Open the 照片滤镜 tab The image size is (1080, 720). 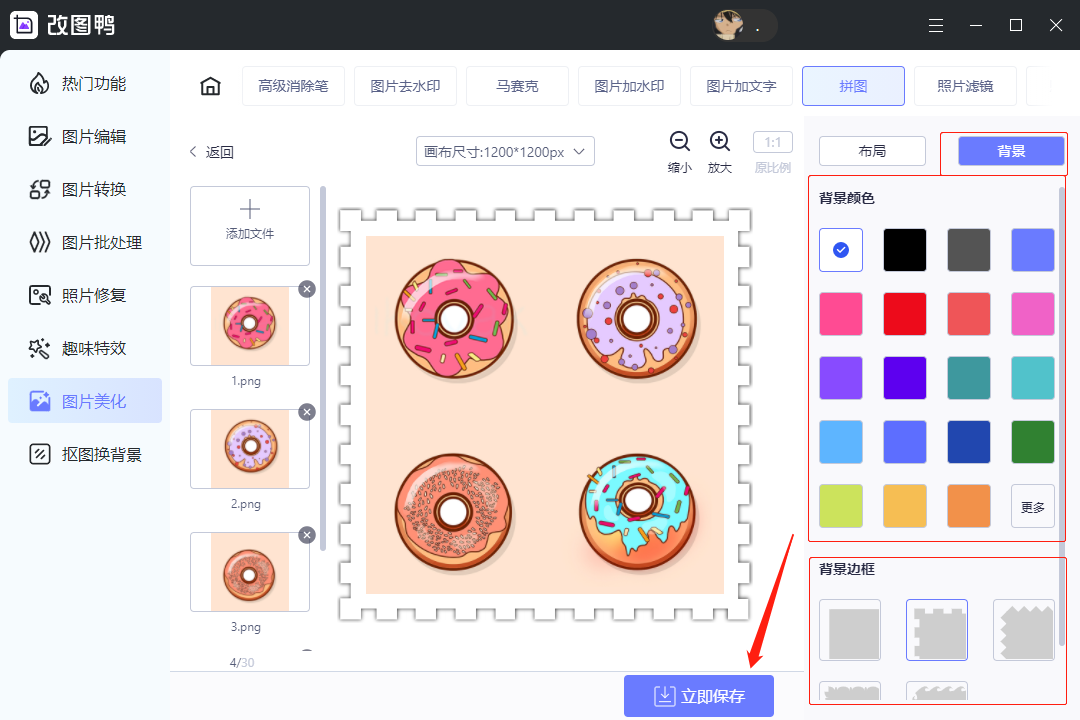[965, 86]
